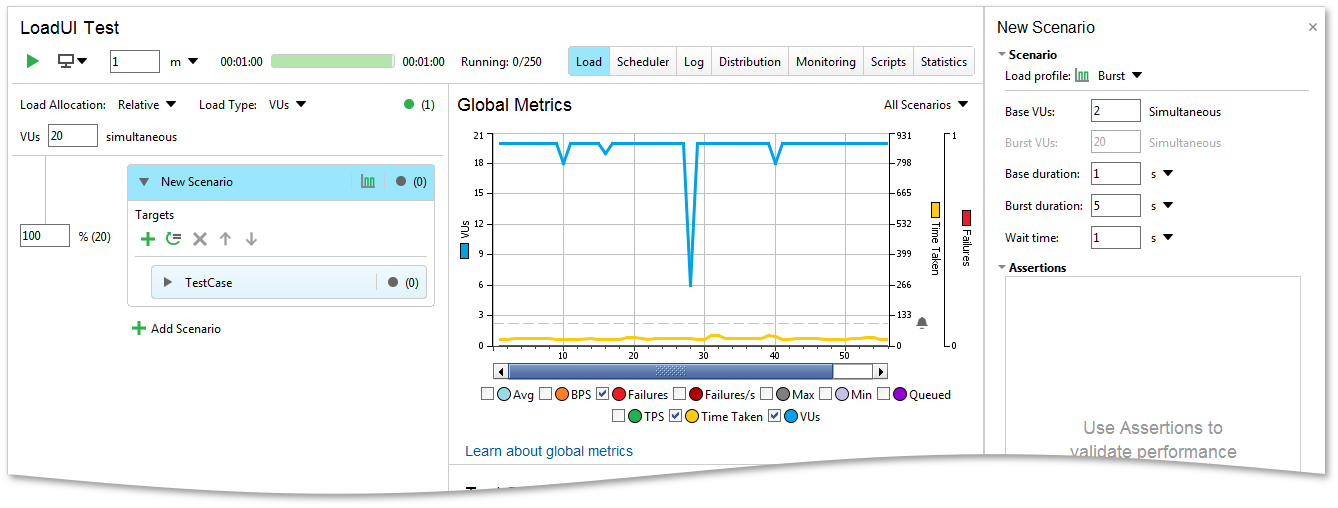Enable the TPS metric checkbox
The height and width of the screenshot is (508, 1338).
coord(618,416)
